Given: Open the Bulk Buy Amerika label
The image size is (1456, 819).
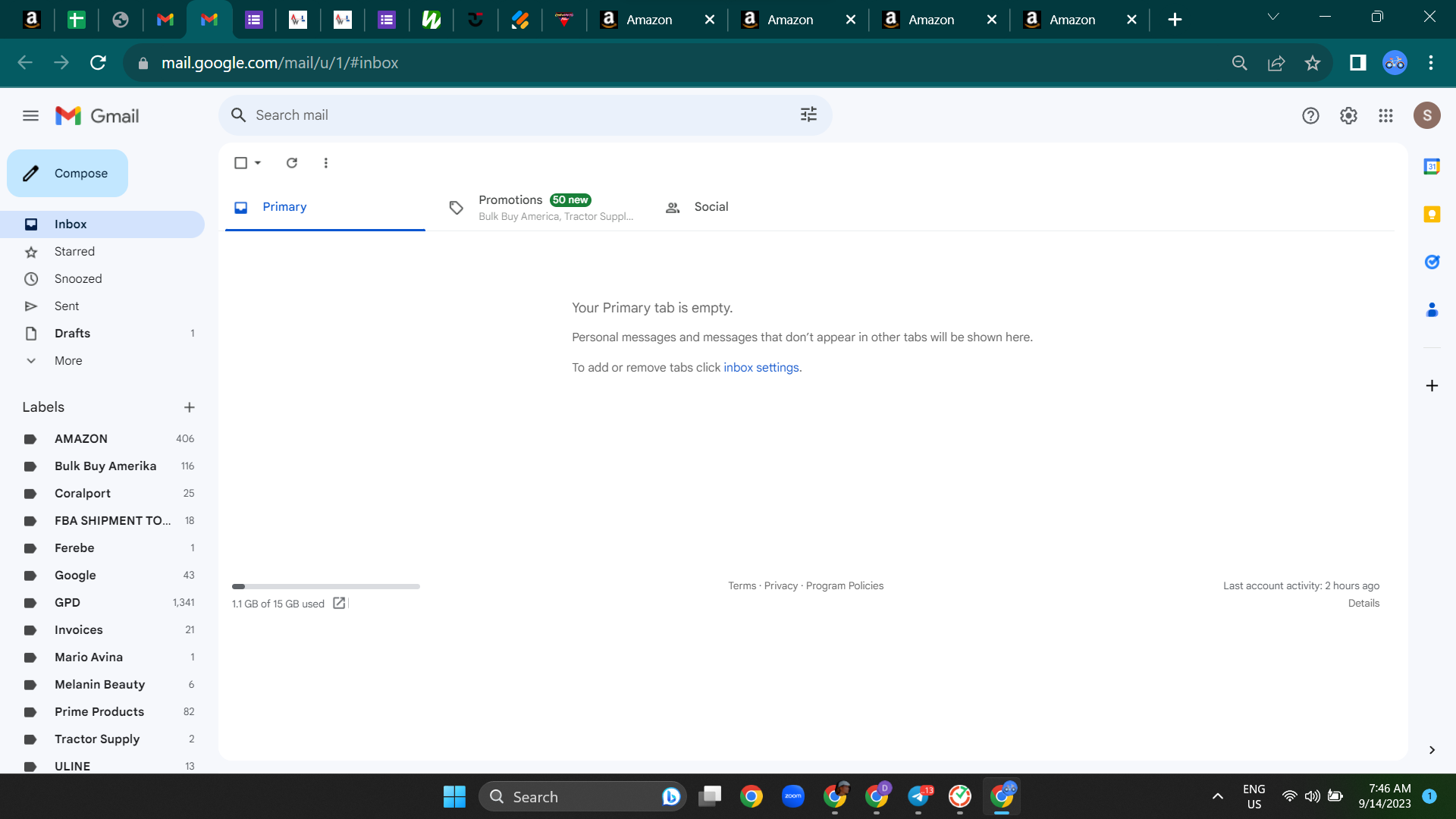Looking at the screenshot, I should coord(102,466).
